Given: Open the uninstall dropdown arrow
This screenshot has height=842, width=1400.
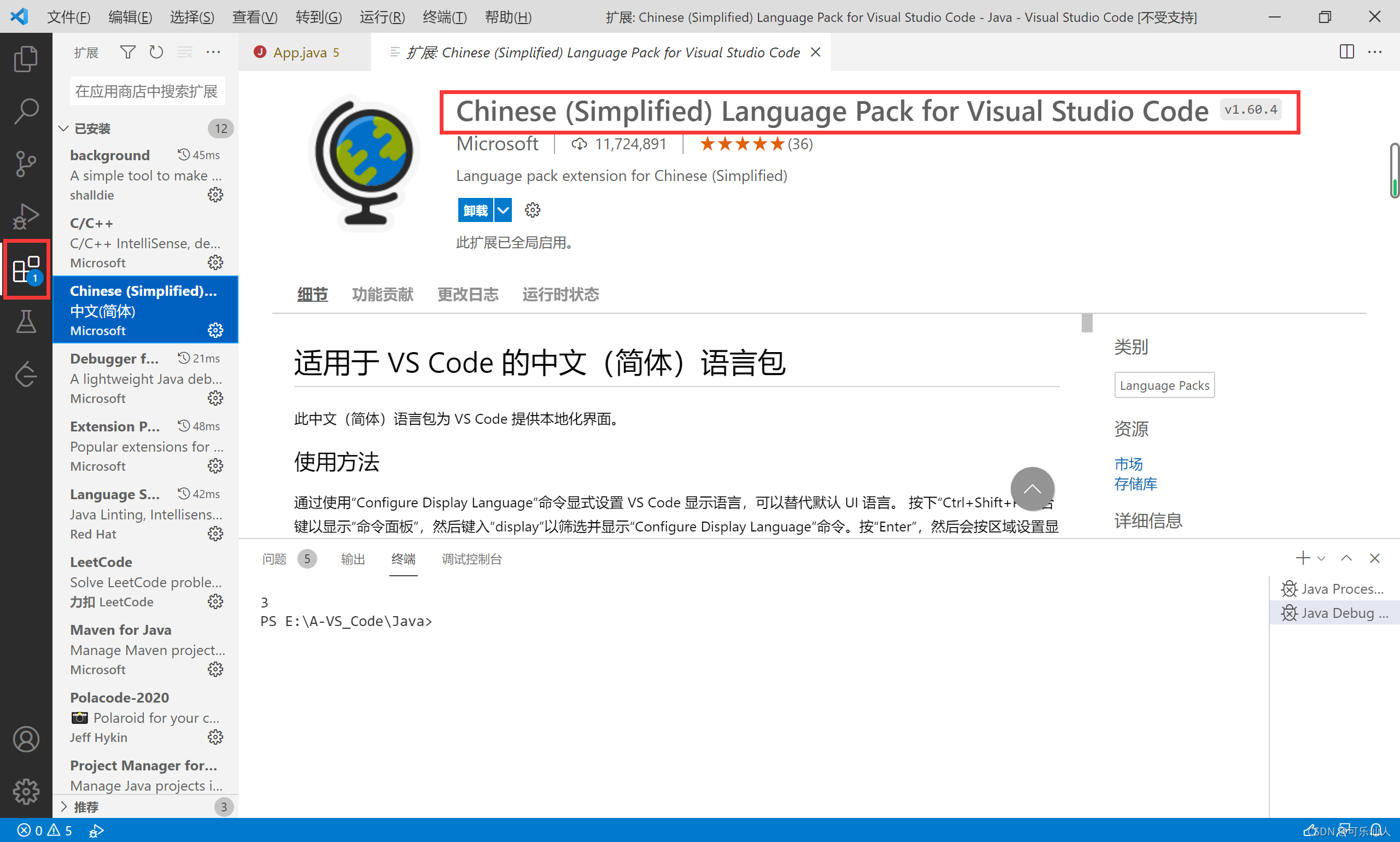Looking at the screenshot, I should [x=503, y=210].
